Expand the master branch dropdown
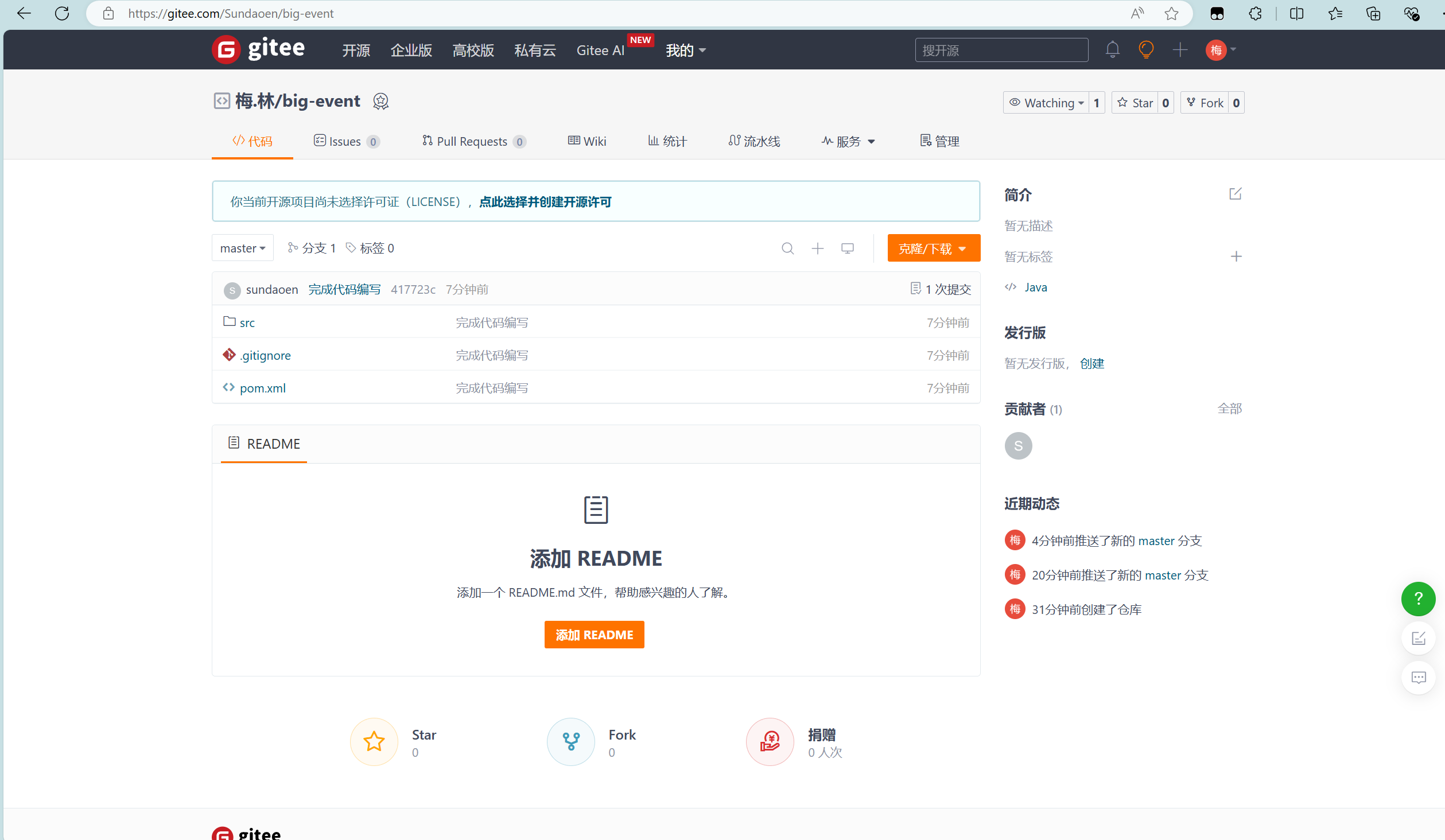This screenshot has height=840, width=1445. click(x=243, y=248)
